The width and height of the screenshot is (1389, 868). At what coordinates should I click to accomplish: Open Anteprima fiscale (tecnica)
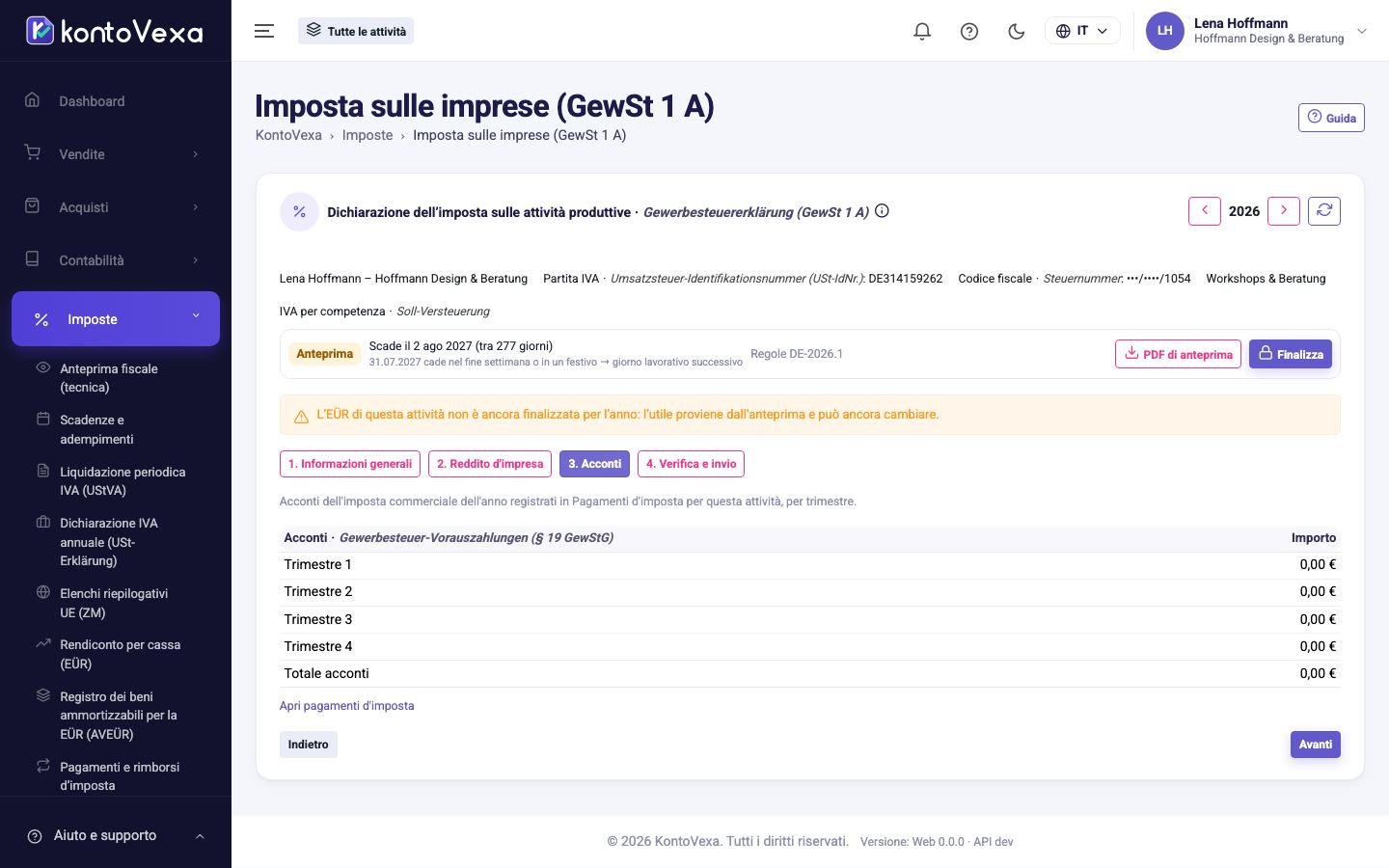pos(116,378)
